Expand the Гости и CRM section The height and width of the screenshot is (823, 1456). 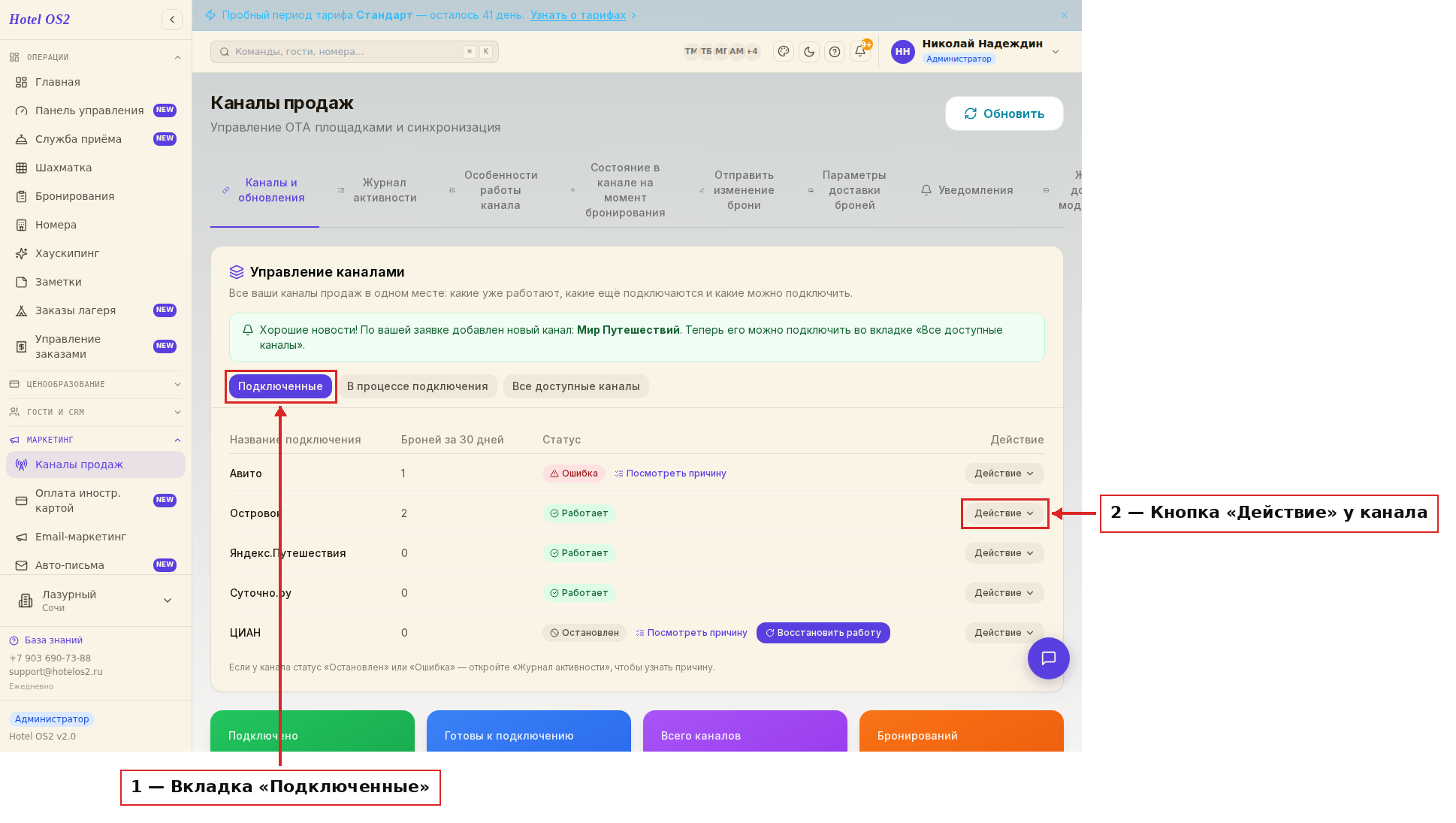click(x=95, y=412)
